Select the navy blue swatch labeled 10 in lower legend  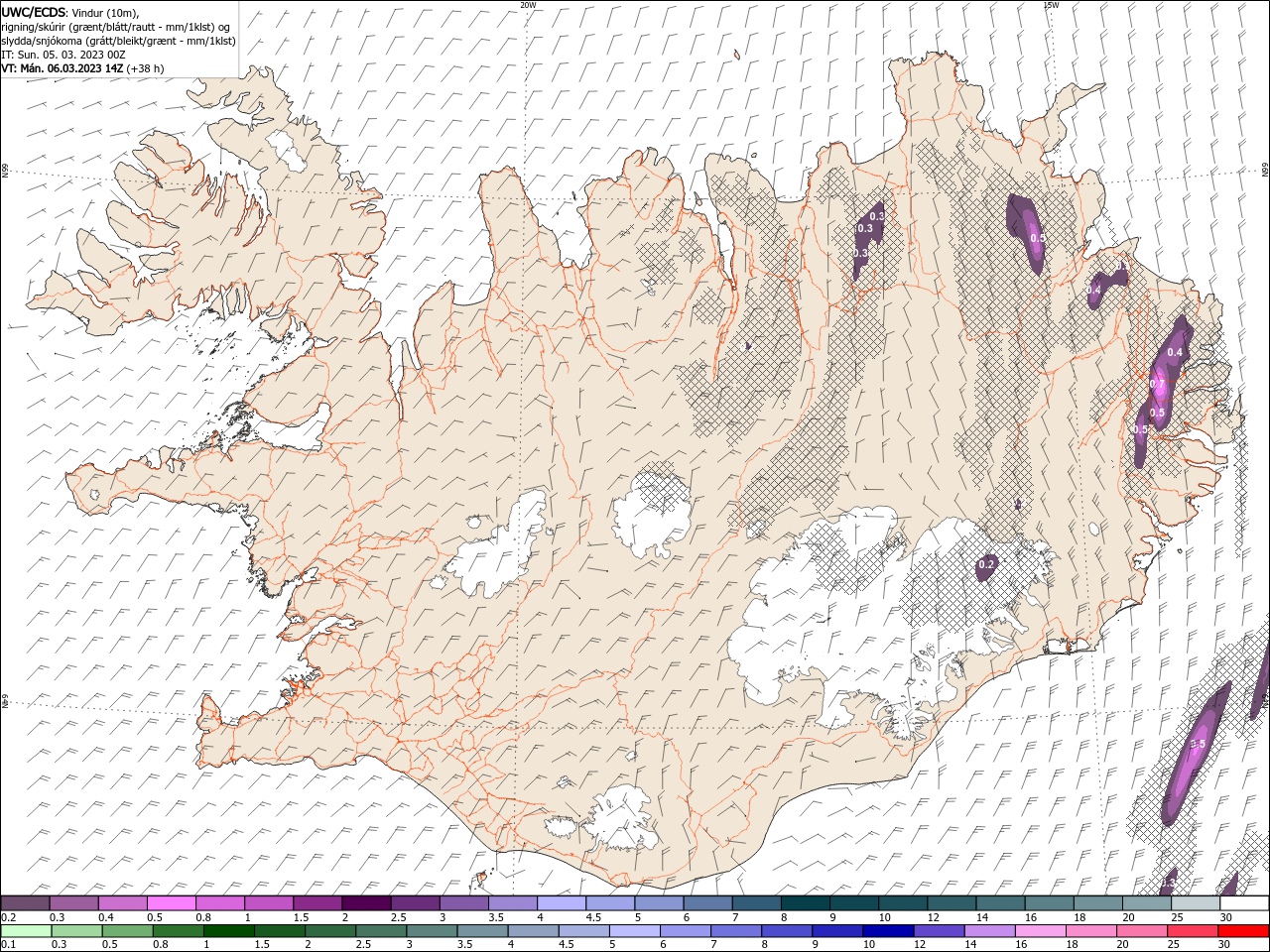(888, 931)
